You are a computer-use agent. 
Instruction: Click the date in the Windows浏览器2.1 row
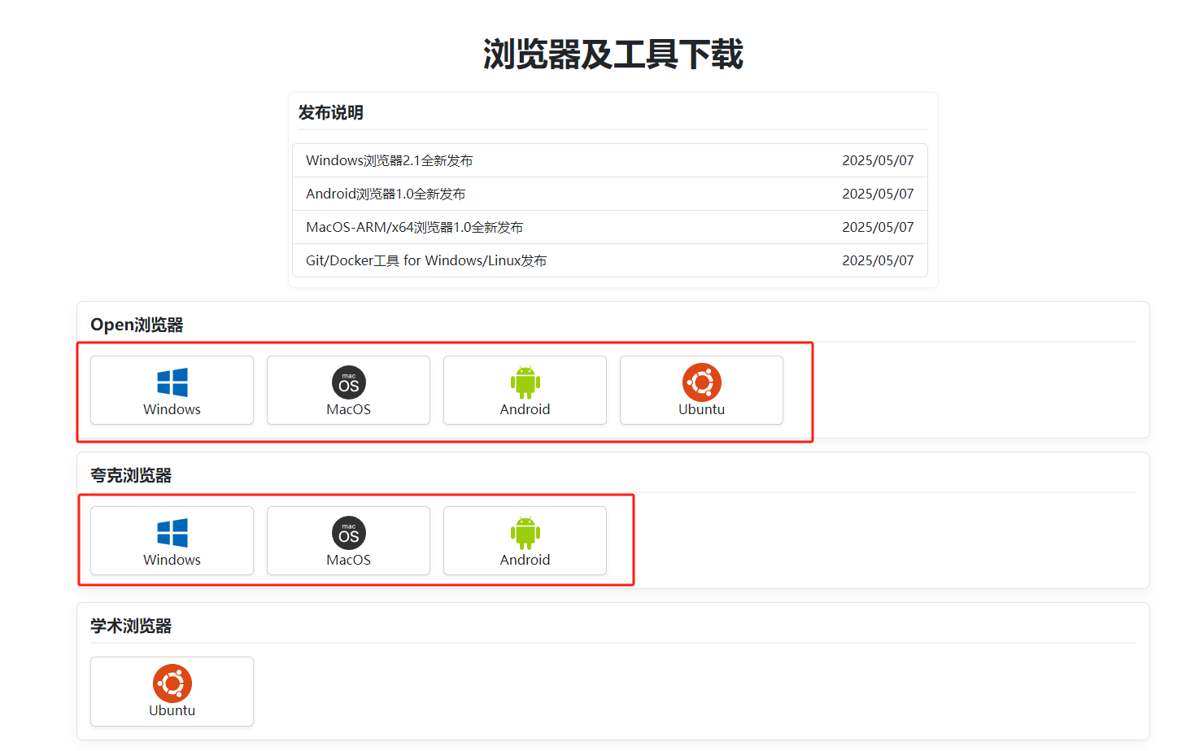878,161
